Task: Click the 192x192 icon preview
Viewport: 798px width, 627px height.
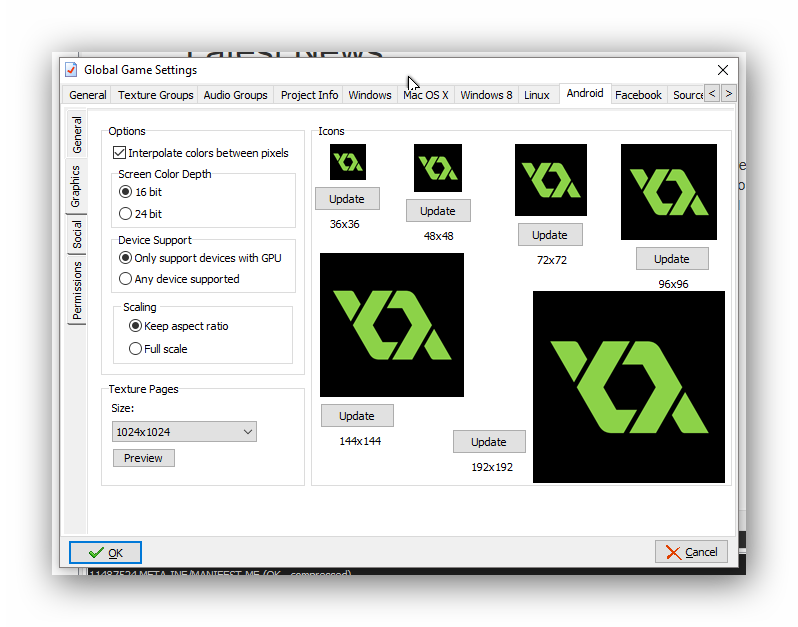Action: 628,387
